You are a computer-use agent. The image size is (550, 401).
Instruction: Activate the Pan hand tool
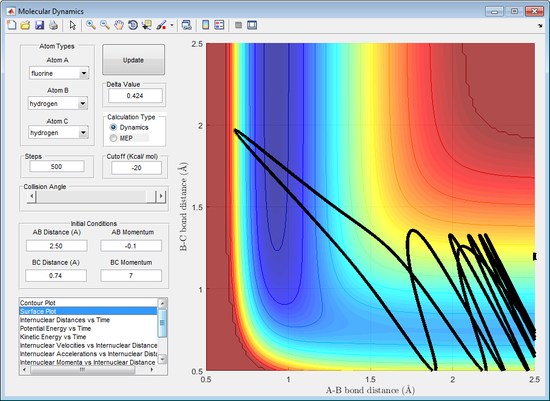point(119,25)
